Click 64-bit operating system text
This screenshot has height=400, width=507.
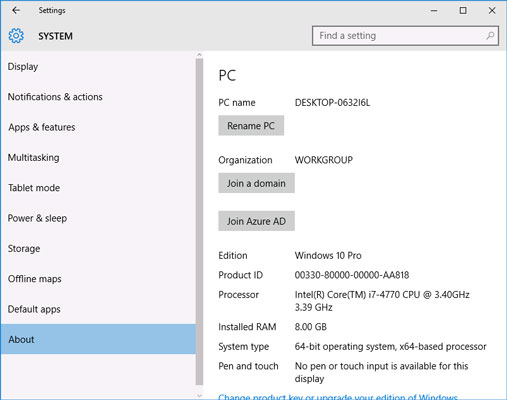[x=390, y=347]
